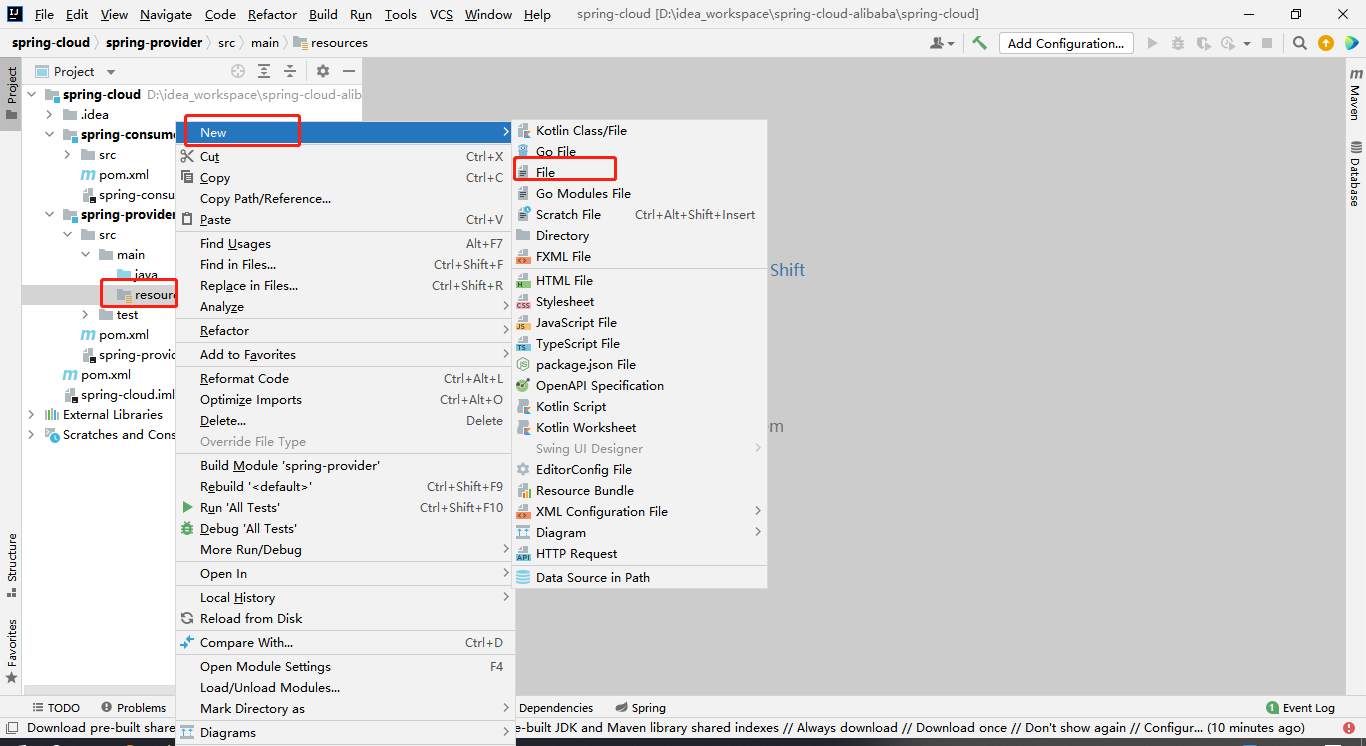Choose File from New submenu

639,173
